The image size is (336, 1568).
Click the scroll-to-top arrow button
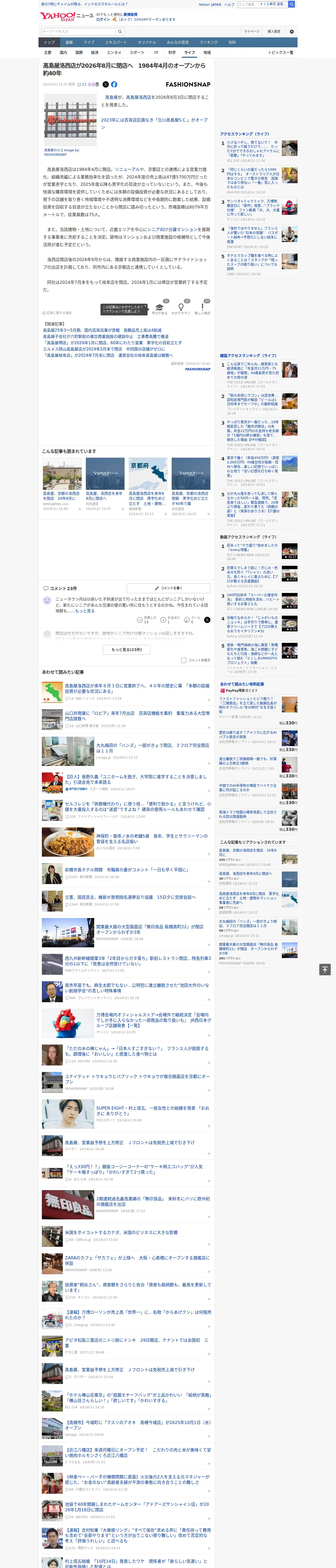pyautogui.click(x=325, y=970)
